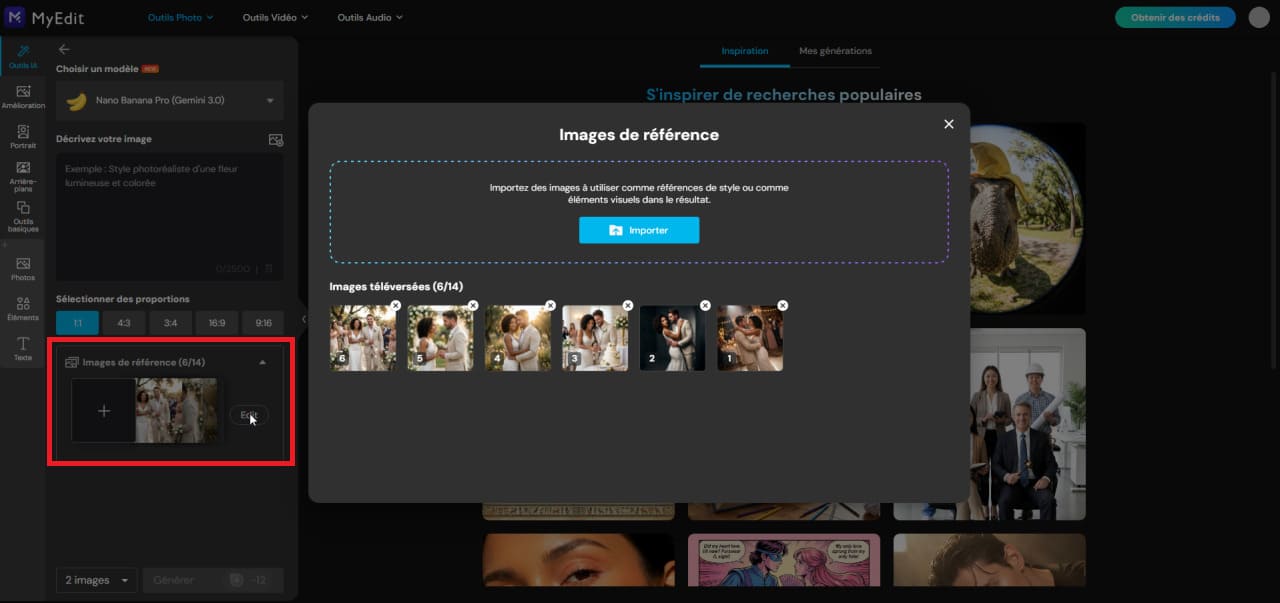This screenshot has height=603, width=1280.
Task: Select the 16:9 aspect ratio
Action: coord(216,322)
